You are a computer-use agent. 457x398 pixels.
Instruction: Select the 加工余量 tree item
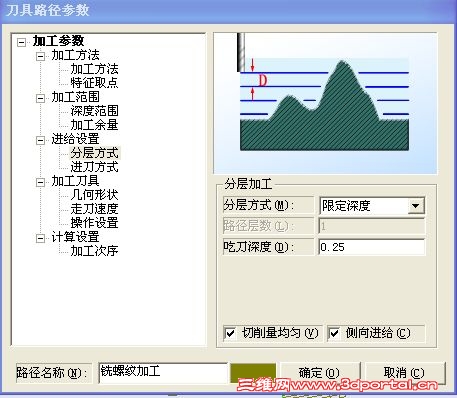[94, 125]
